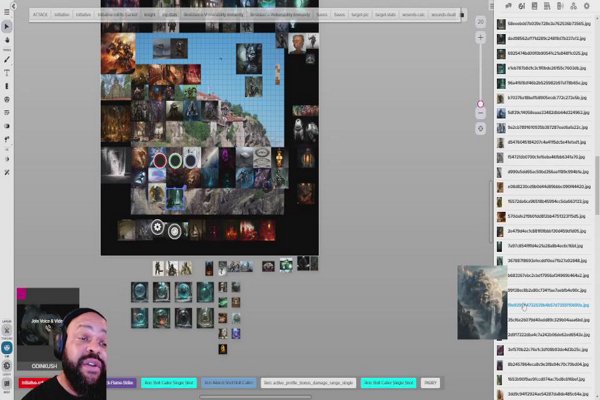Open the Collections tab
The height and width of the screenshot is (400, 600).
(x=573, y=6)
